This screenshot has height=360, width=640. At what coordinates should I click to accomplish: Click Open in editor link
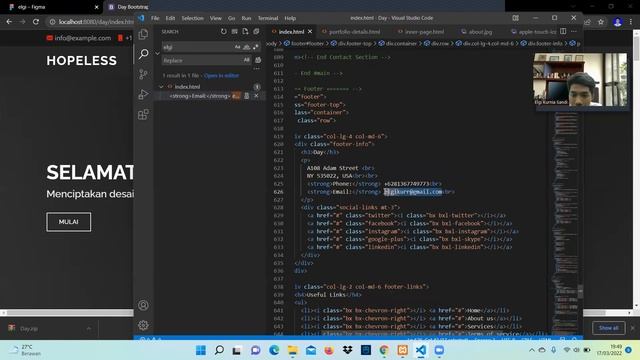(222, 76)
